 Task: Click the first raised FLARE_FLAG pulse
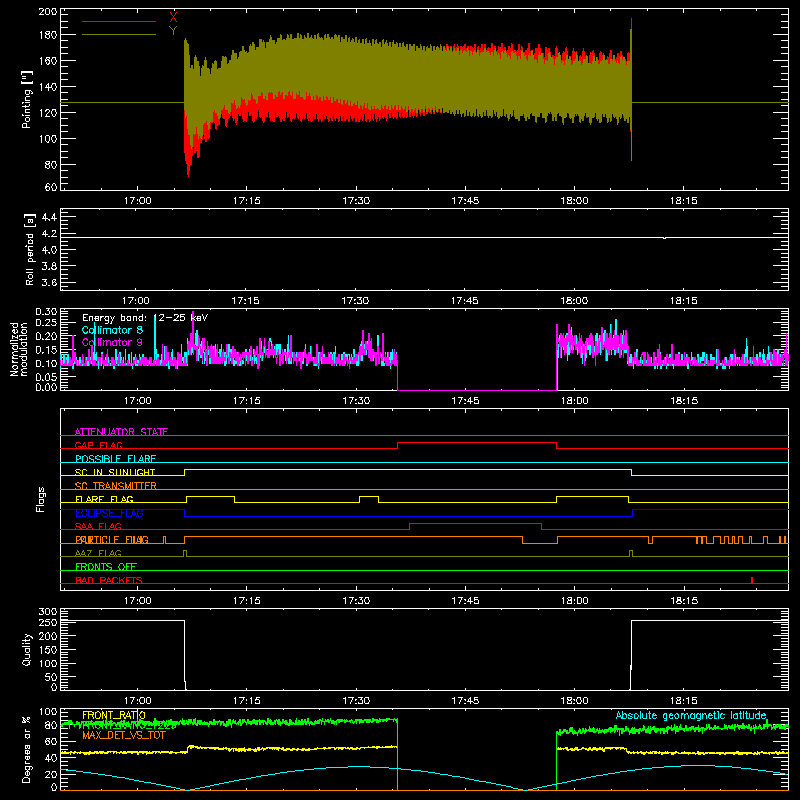211,496
